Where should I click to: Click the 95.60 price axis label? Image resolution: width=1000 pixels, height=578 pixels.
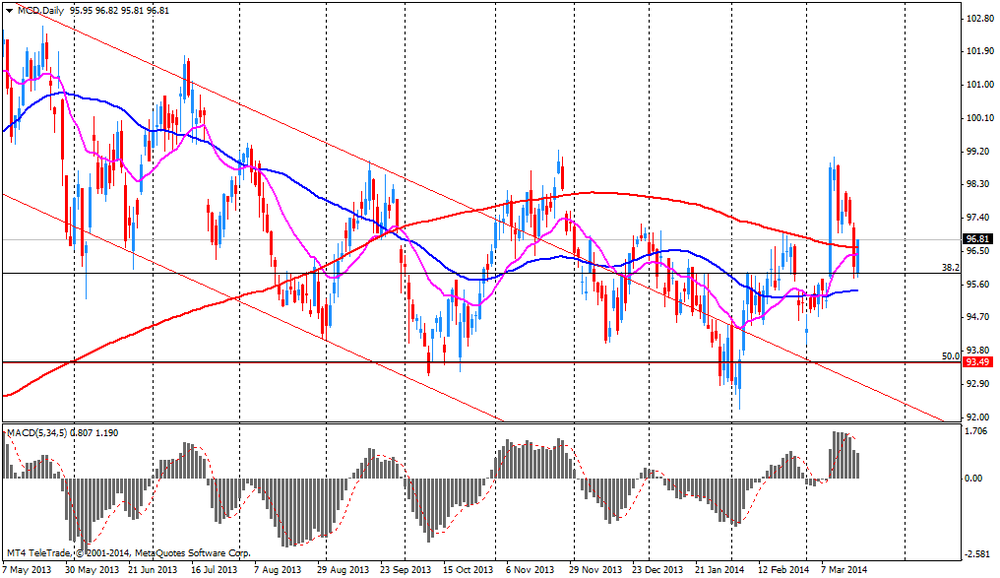pyautogui.click(x=980, y=284)
